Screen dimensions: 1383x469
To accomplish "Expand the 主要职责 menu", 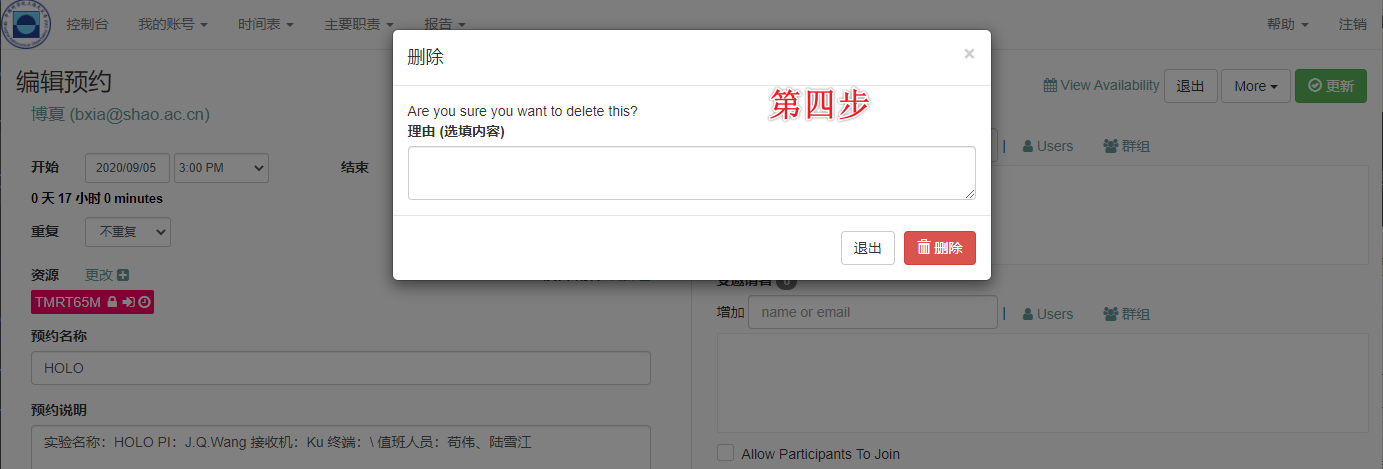I will click(x=358, y=24).
